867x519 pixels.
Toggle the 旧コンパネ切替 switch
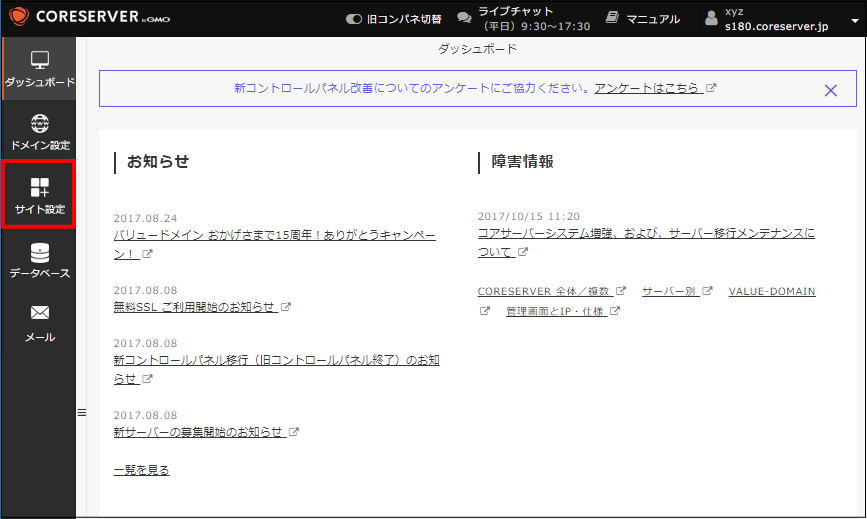353,19
